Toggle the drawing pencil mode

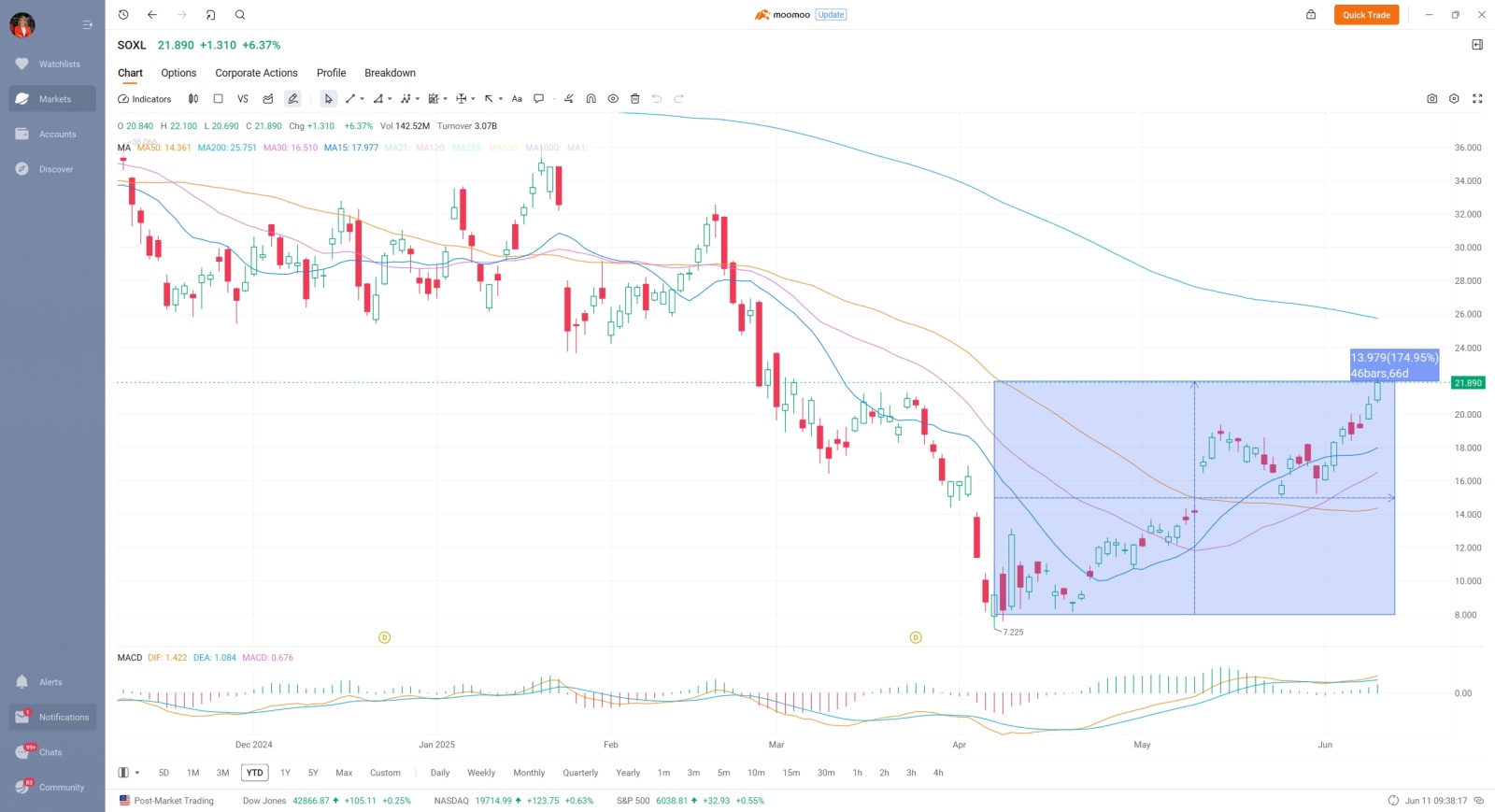coord(292,99)
